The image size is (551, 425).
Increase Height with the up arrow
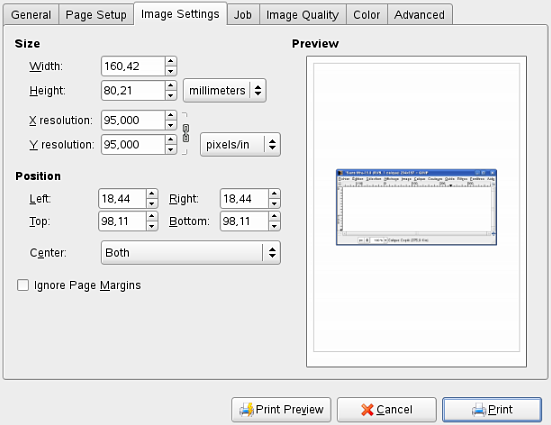click(171, 85)
